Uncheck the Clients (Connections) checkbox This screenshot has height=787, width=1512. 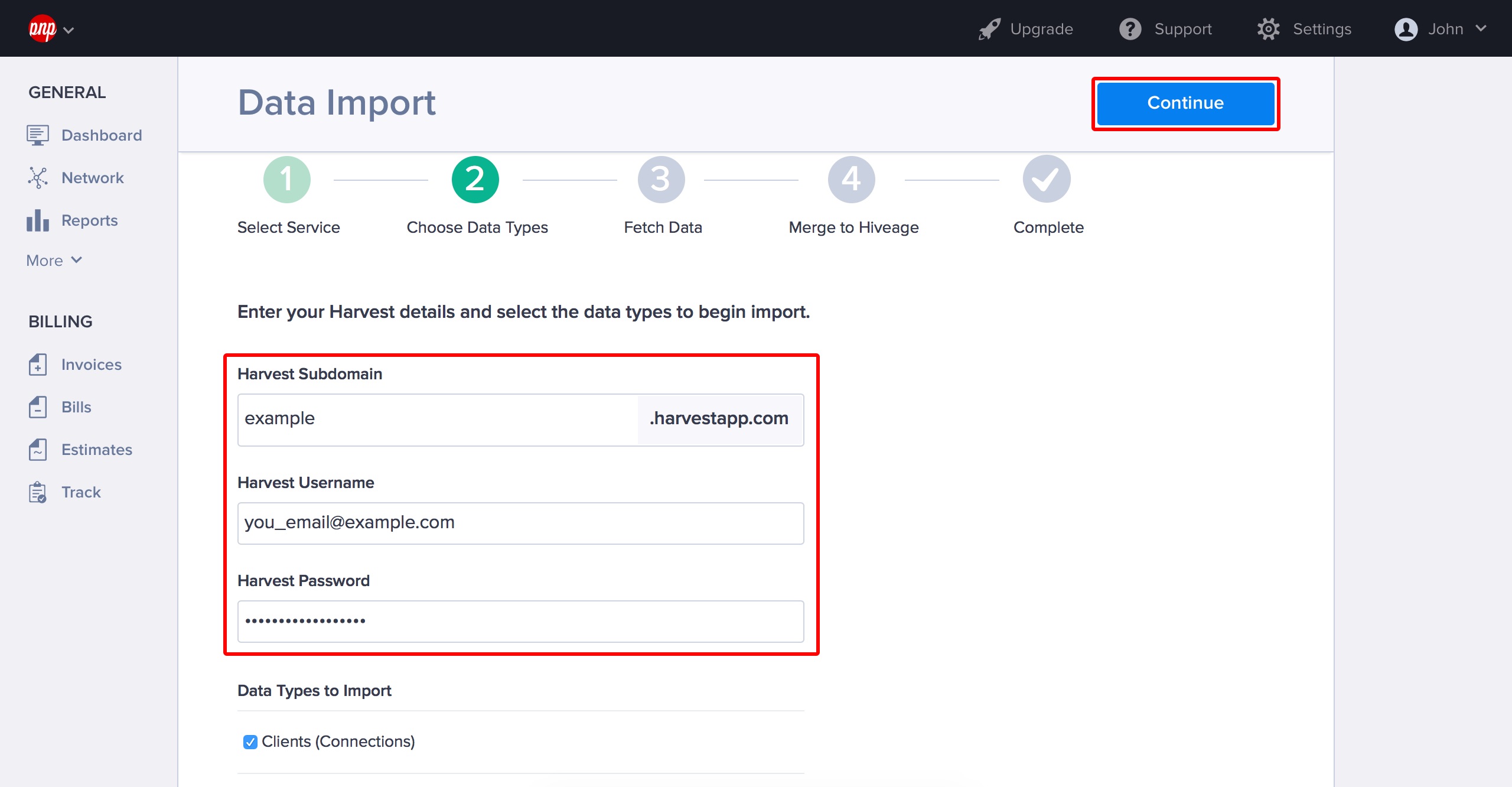pos(250,742)
